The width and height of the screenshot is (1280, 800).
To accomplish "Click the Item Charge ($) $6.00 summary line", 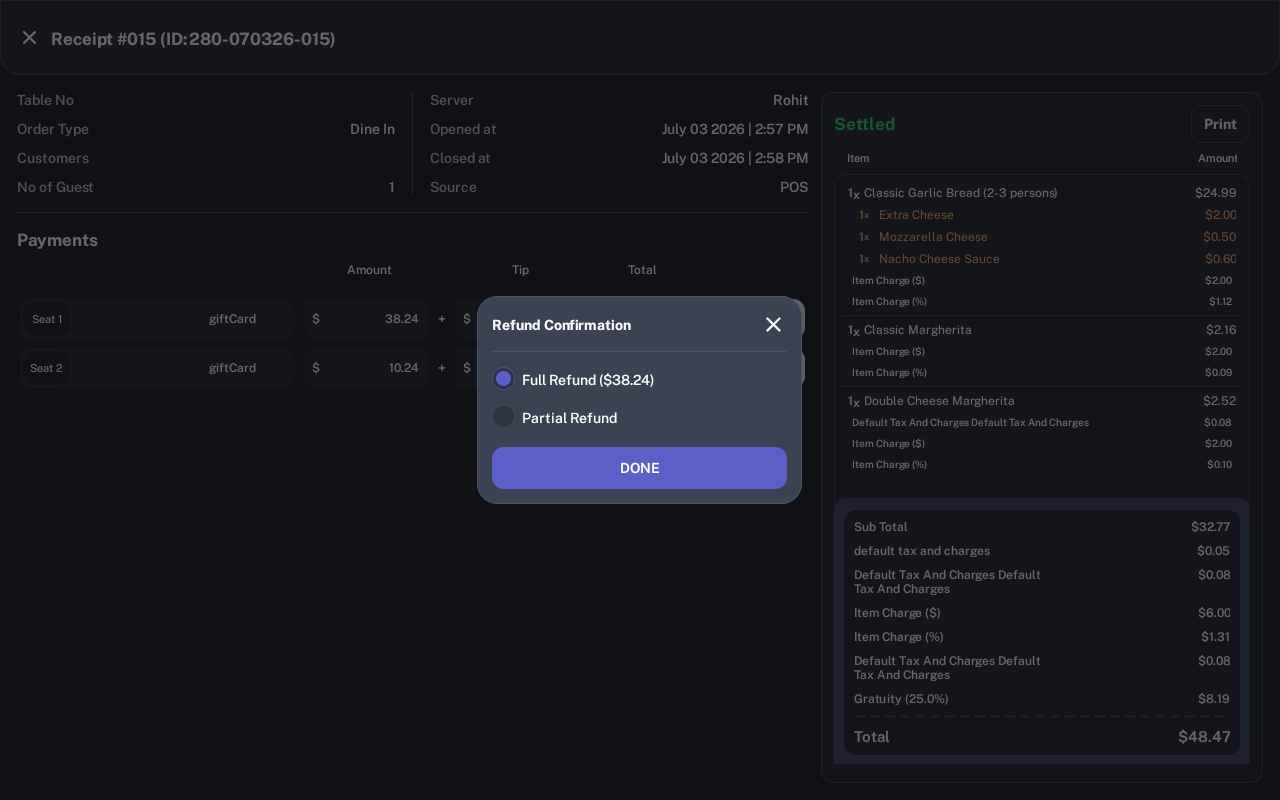I will 1042,613.
